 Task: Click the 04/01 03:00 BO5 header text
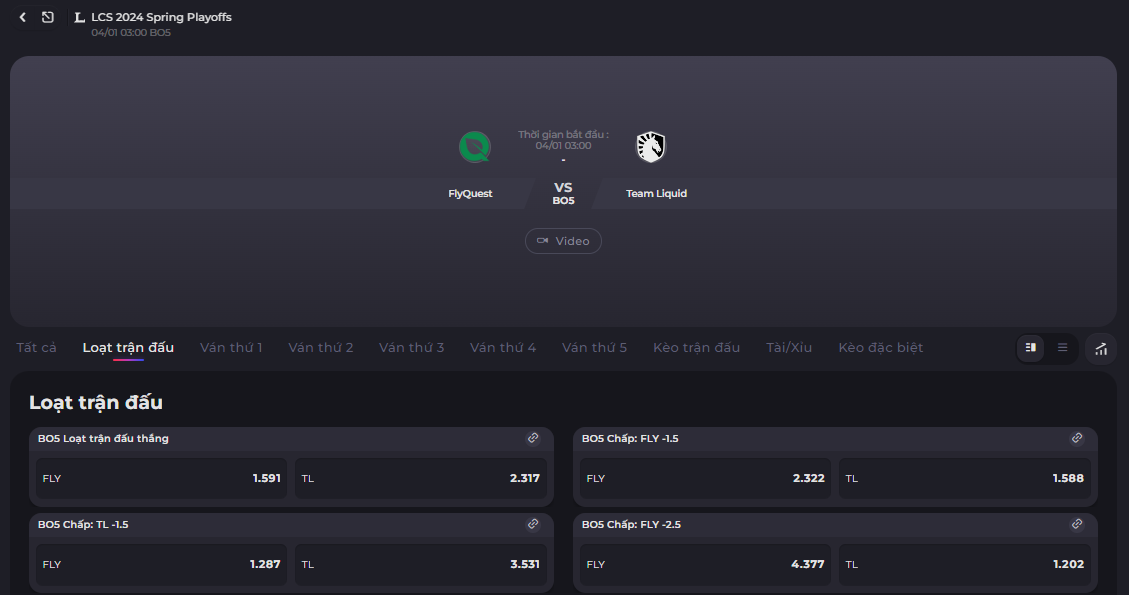(x=131, y=33)
